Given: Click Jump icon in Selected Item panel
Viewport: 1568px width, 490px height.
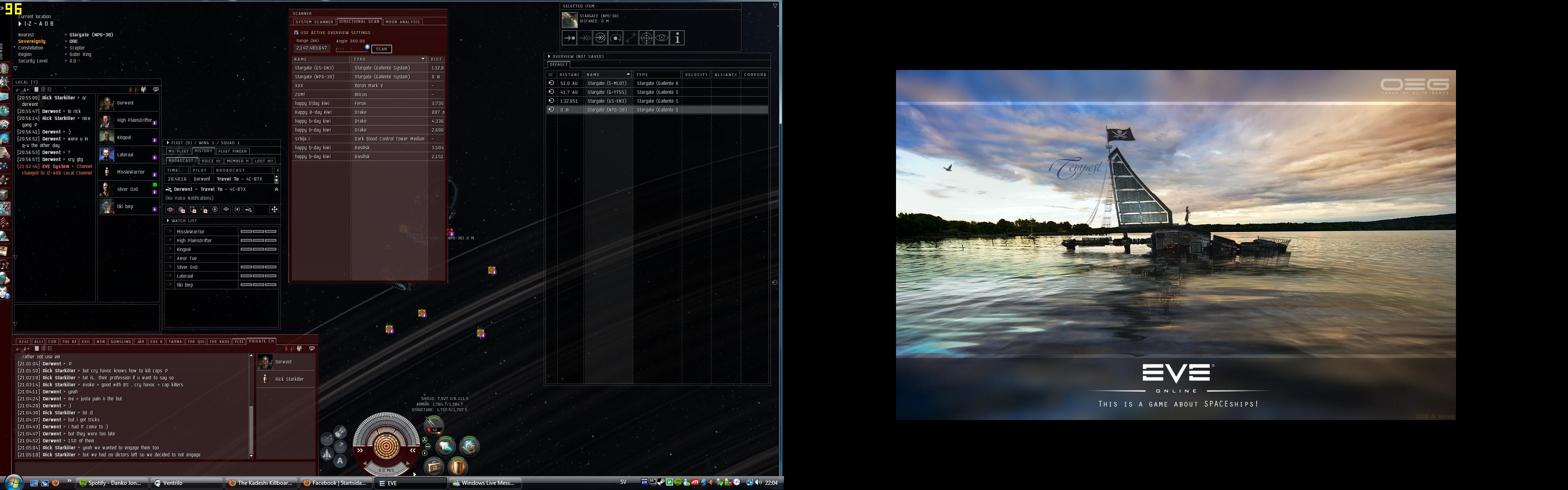Looking at the screenshot, I should 600,38.
